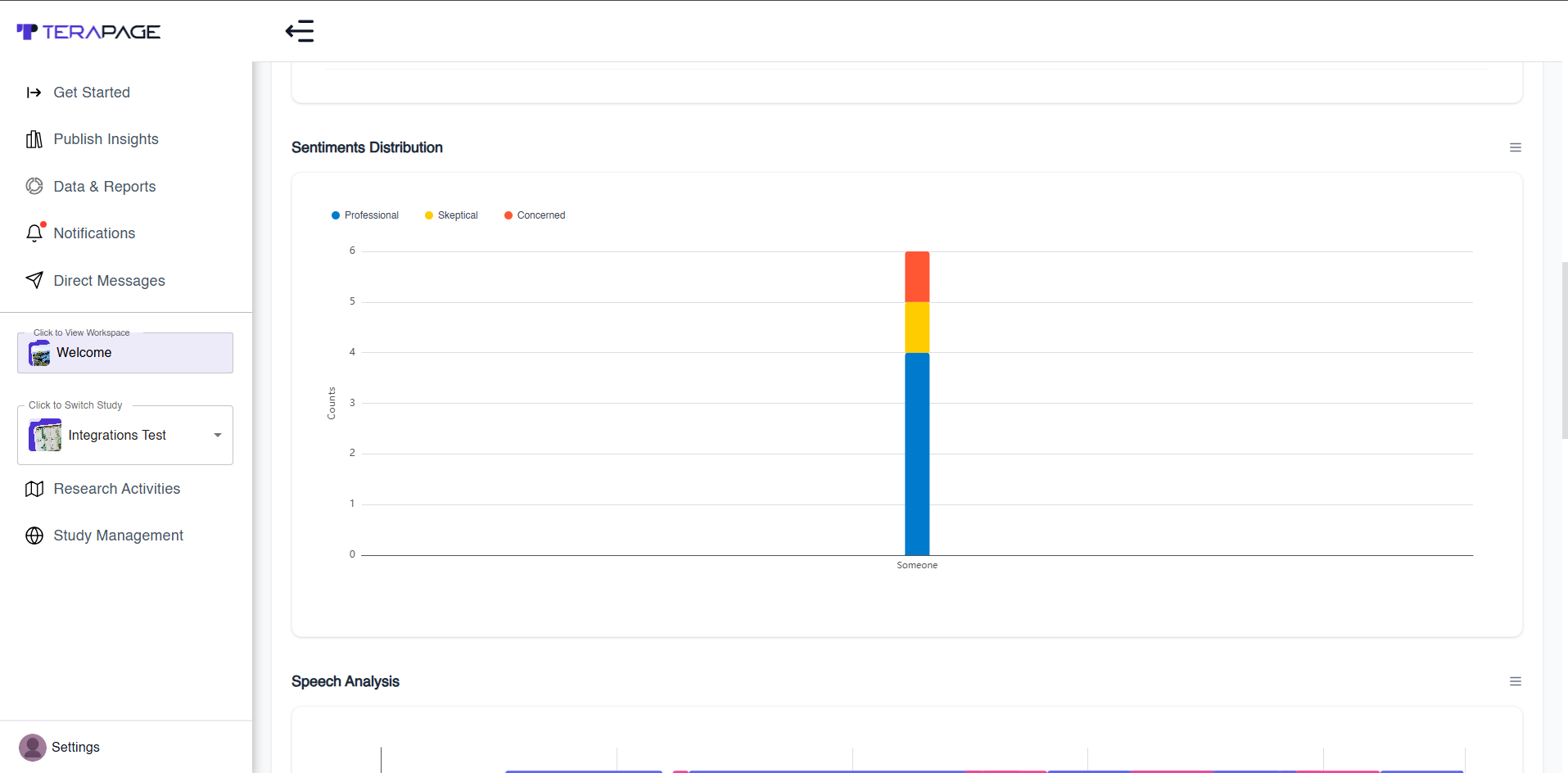Click the Speech Analysis heading
The width and height of the screenshot is (1568, 773).
[x=346, y=681]
